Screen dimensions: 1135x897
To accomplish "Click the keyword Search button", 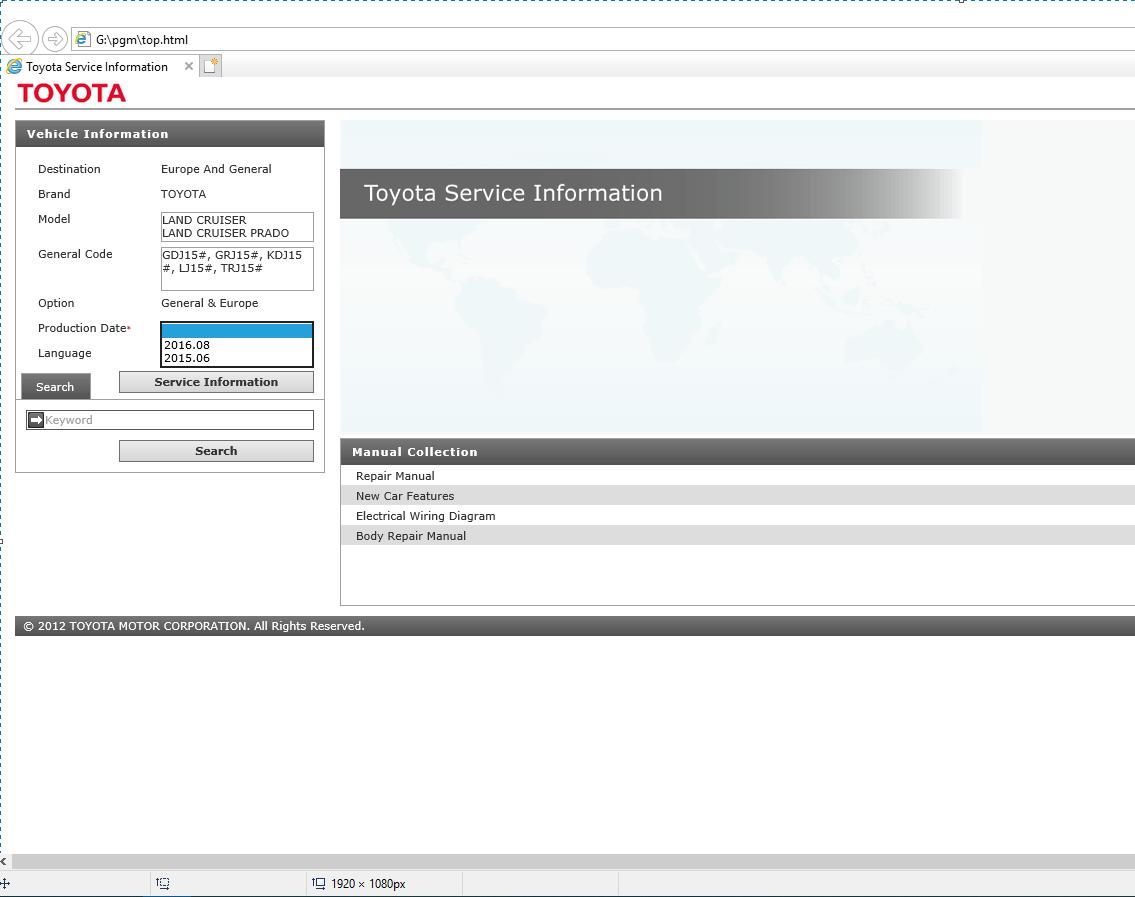I will 216,451.
